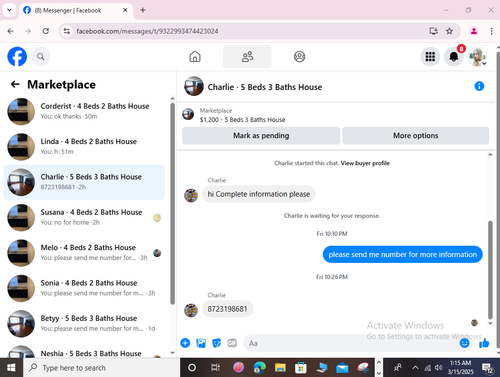Open the Windows Start menu
Screen dimensions: 500x377
click(11, 368)
